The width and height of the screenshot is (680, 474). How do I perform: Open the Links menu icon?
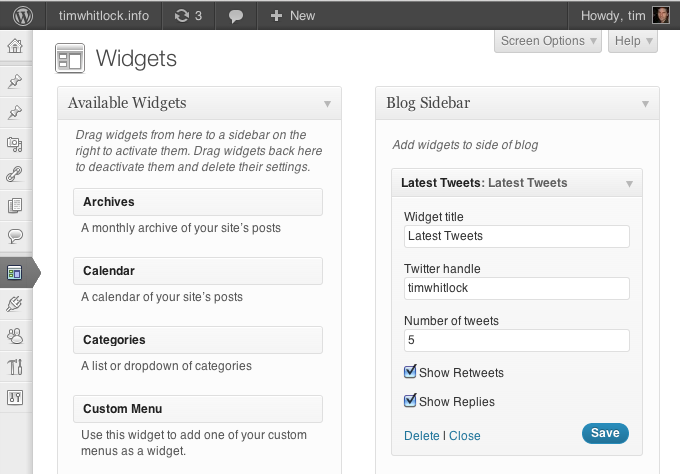coord(15,174)
